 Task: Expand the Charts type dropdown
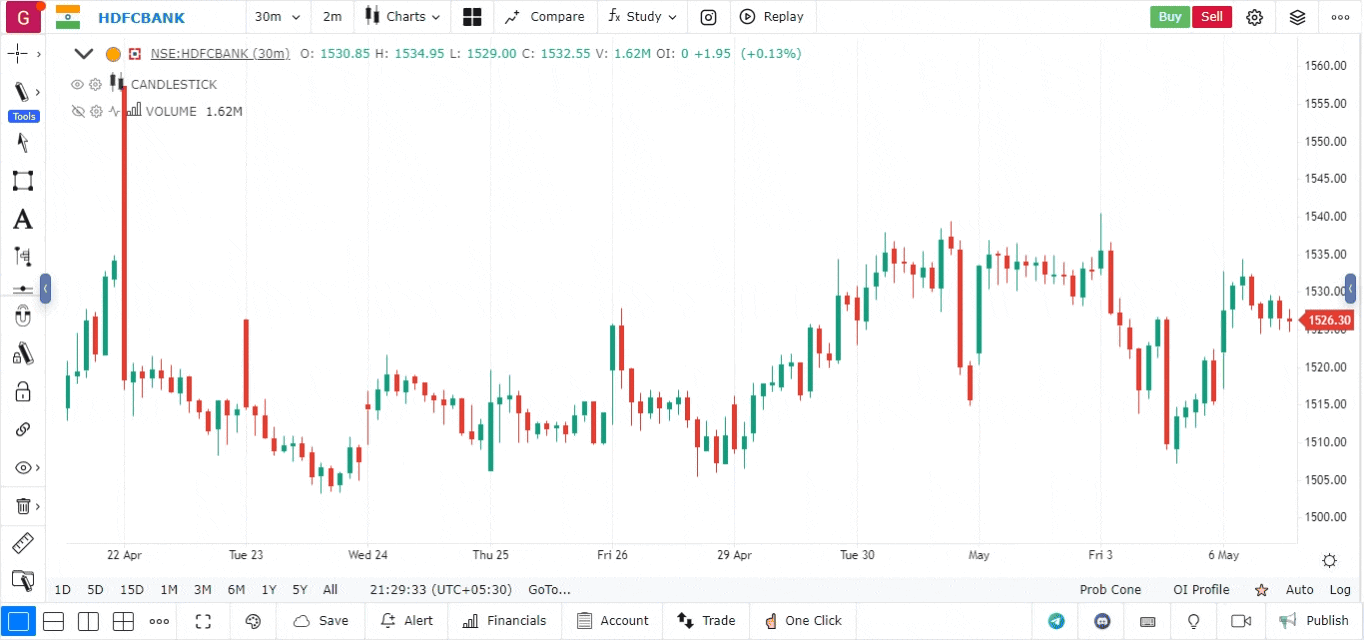(402, 17)
